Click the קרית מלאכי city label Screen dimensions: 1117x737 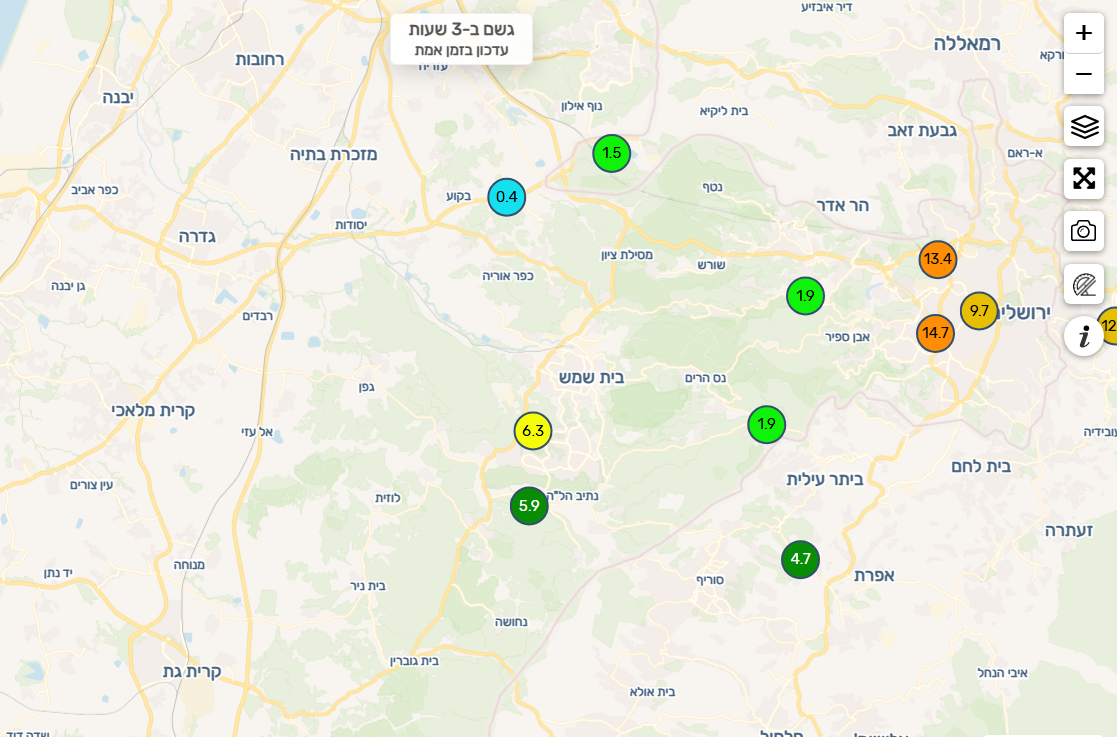pyautogui.click(x=152, y=410)
